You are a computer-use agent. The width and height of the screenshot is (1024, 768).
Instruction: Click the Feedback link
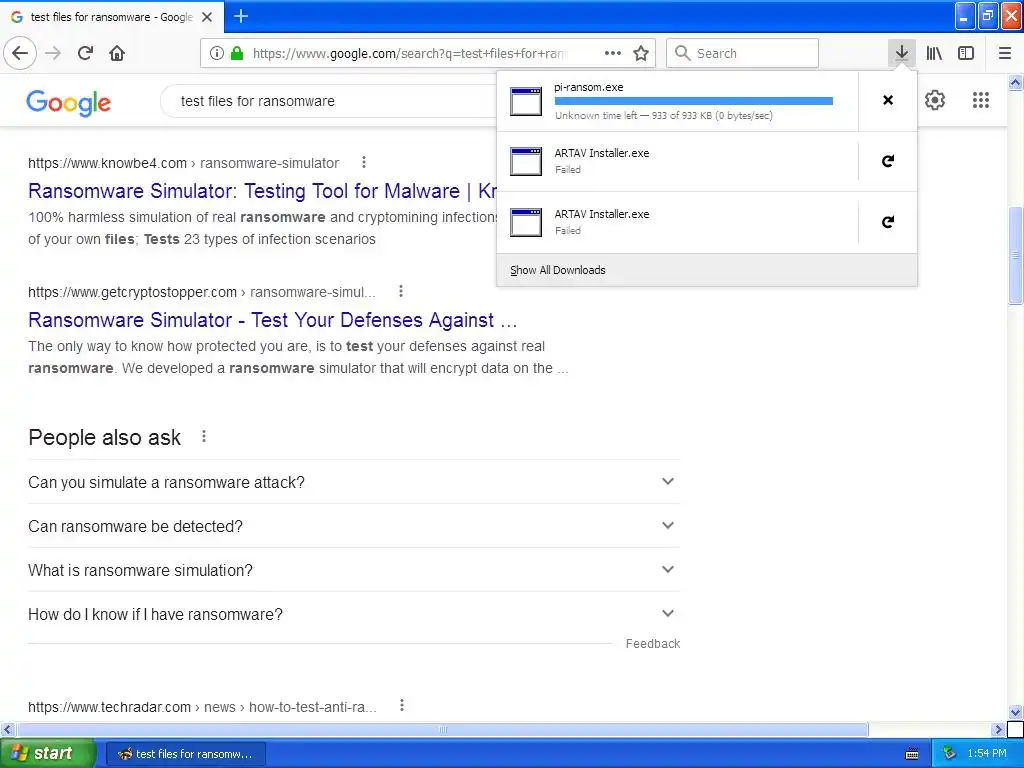pos(652,644)
